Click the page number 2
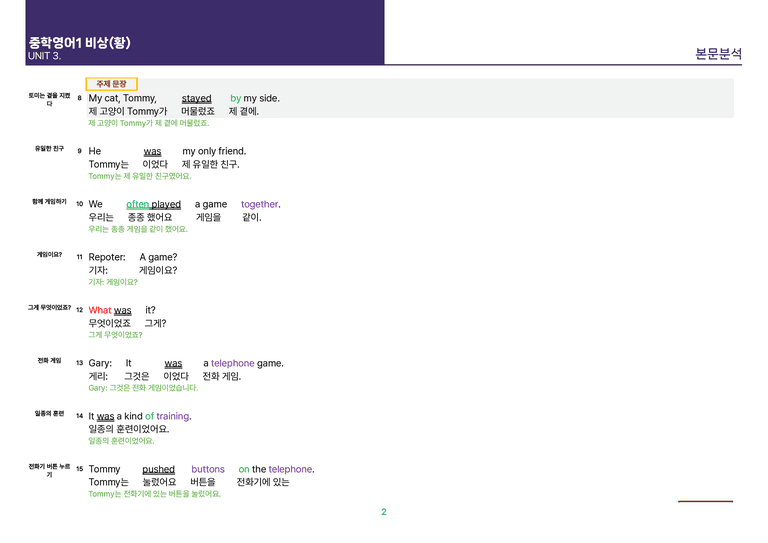Image resolution: width=768 pixels, height=543 pixels. click(x=384, y=512)
